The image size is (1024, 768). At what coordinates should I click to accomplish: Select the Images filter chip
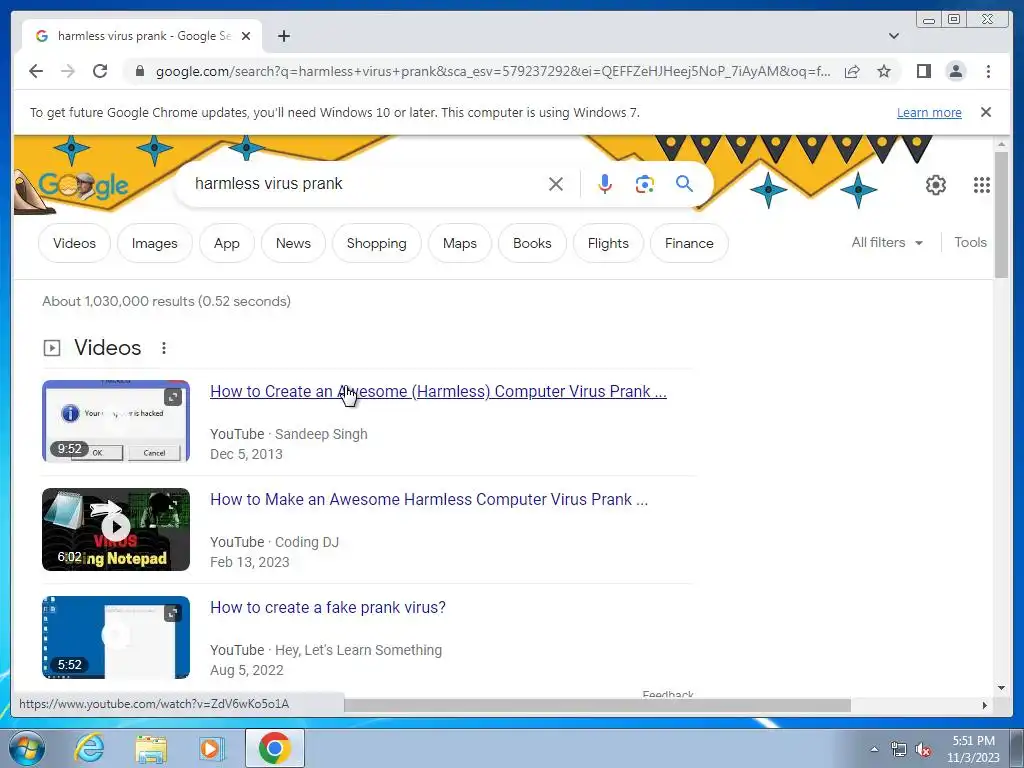click(155, 243)
